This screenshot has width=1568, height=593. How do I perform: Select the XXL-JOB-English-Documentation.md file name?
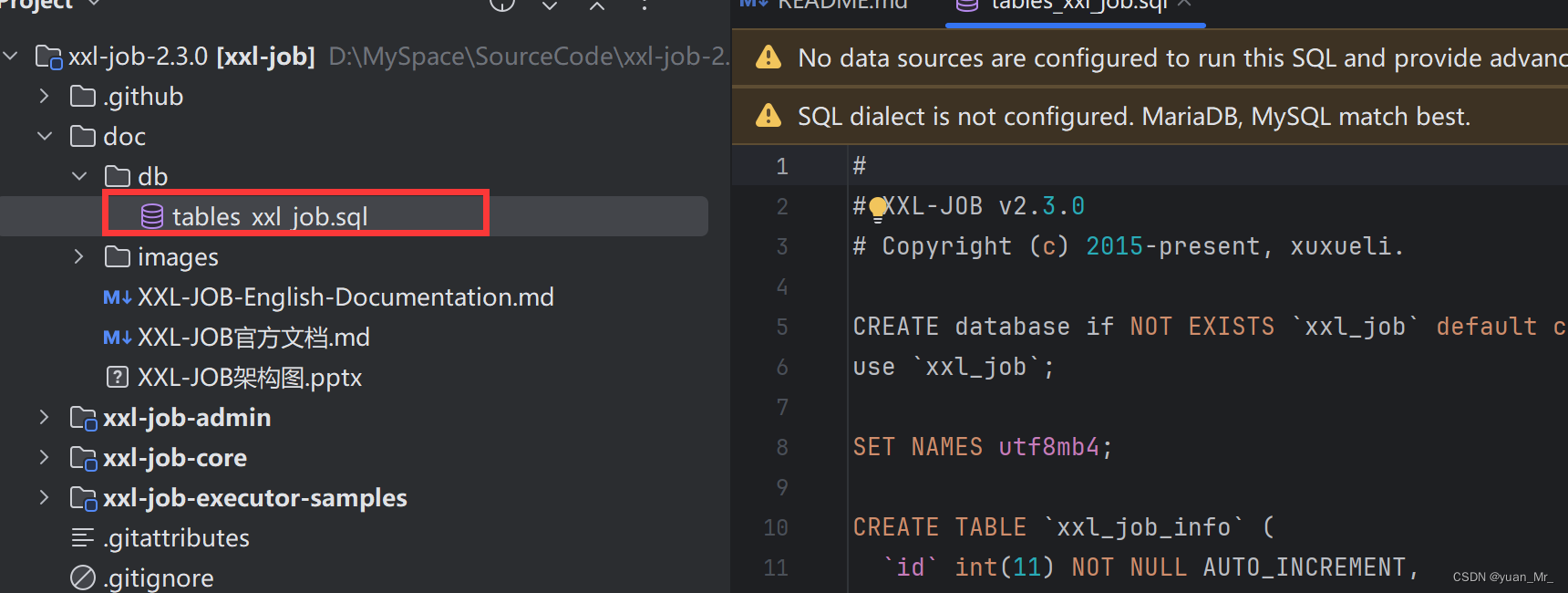click(346, 297)
